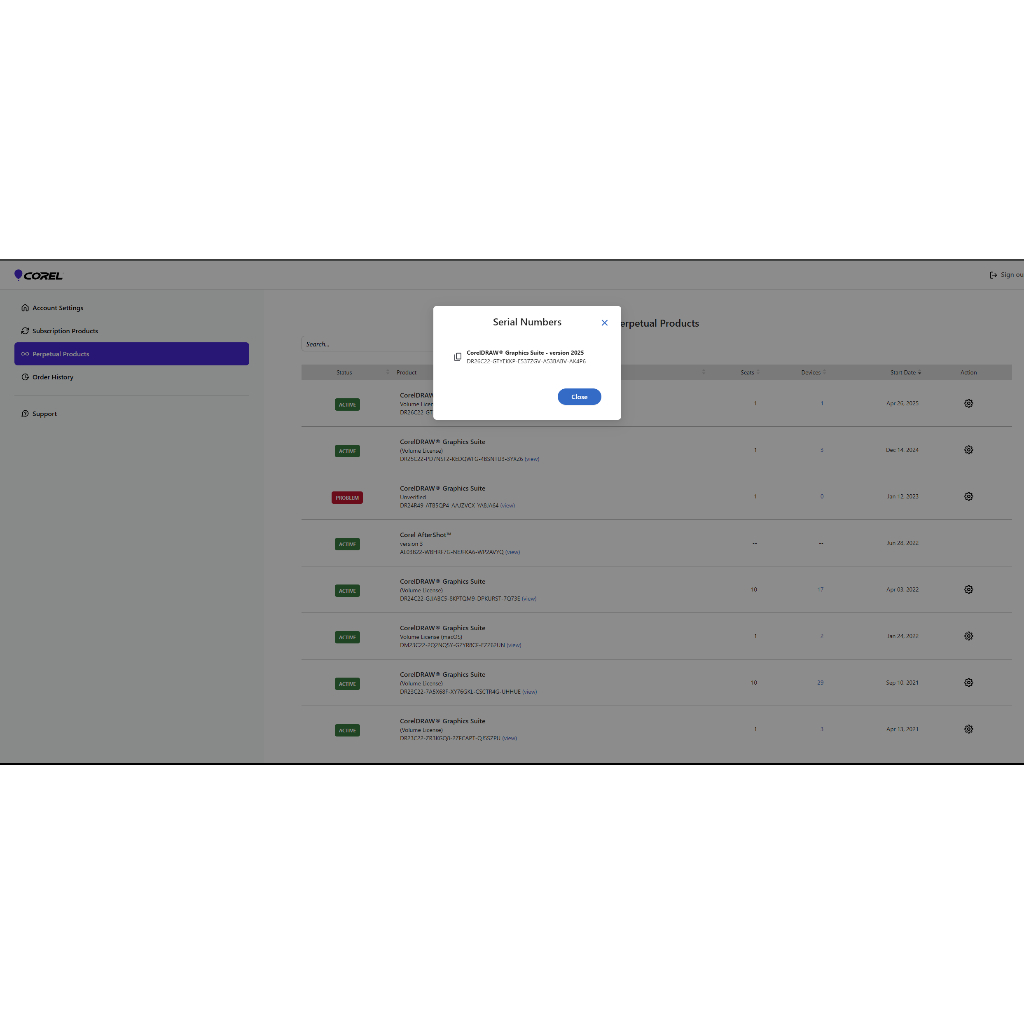Sort by the Start Date column
Image resolution: width=1024 pixels, height=1024 pixels.
tap(905, 372)
